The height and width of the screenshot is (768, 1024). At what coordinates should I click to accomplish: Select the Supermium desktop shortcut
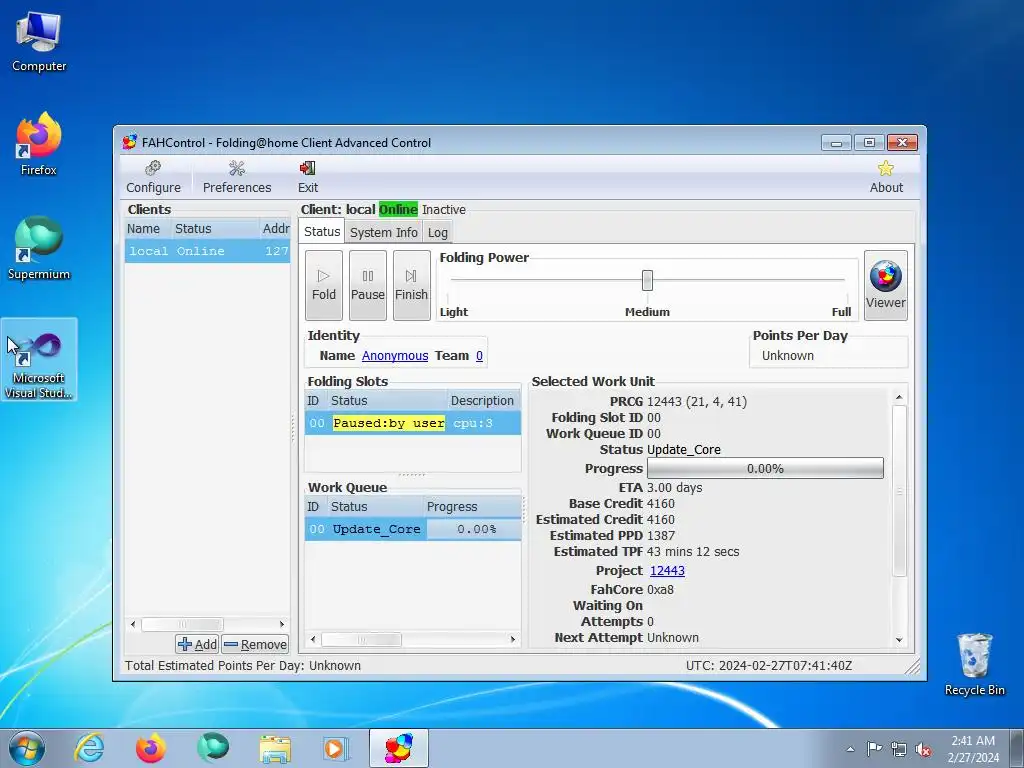pyautogui.click(x=39, y=249)
